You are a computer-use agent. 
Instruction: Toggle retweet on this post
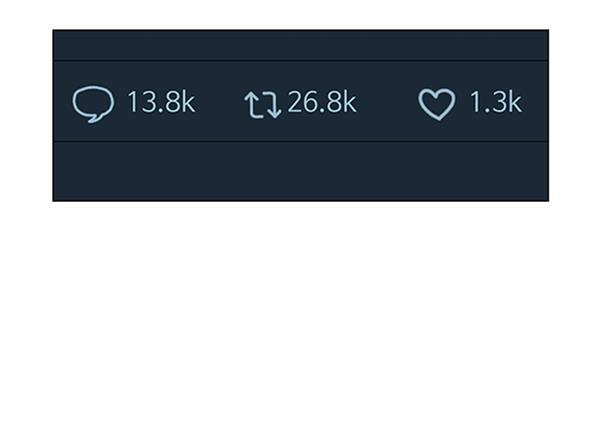pyautogui.click(x=263, y=104)
